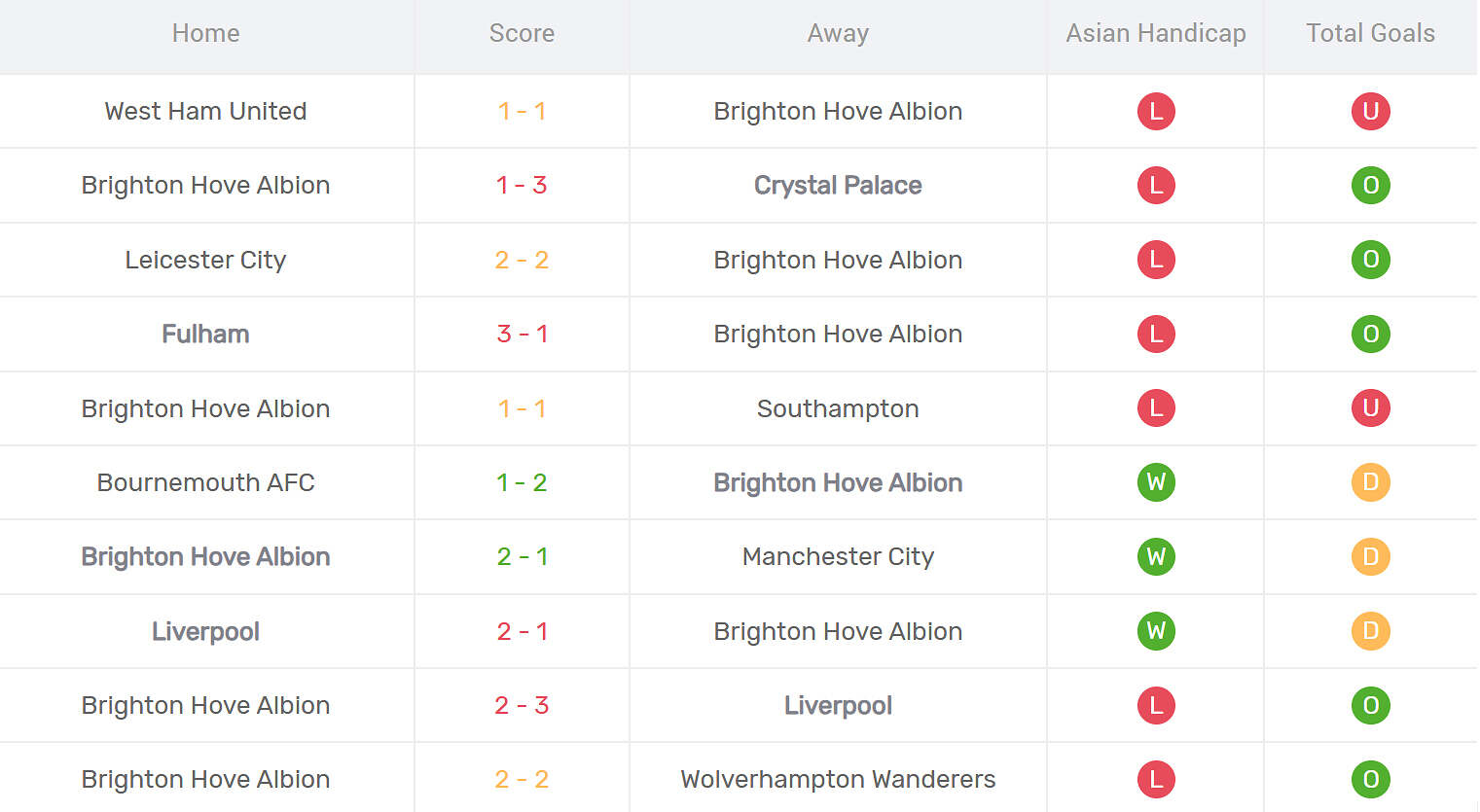Viewport: 1480px width, 812px height.
Task: Click the red L badge in Fulham row
Action: (x=1156, y=334)
